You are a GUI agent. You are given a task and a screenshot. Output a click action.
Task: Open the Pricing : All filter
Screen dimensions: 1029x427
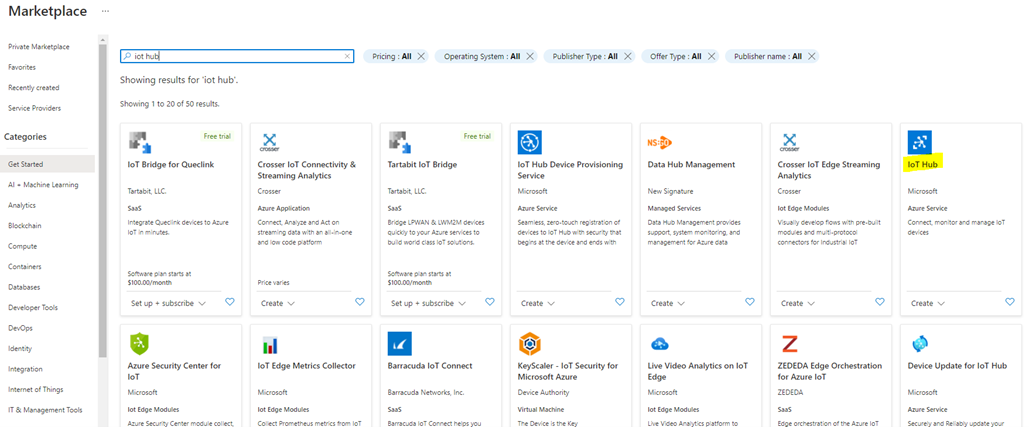point(392,56)
